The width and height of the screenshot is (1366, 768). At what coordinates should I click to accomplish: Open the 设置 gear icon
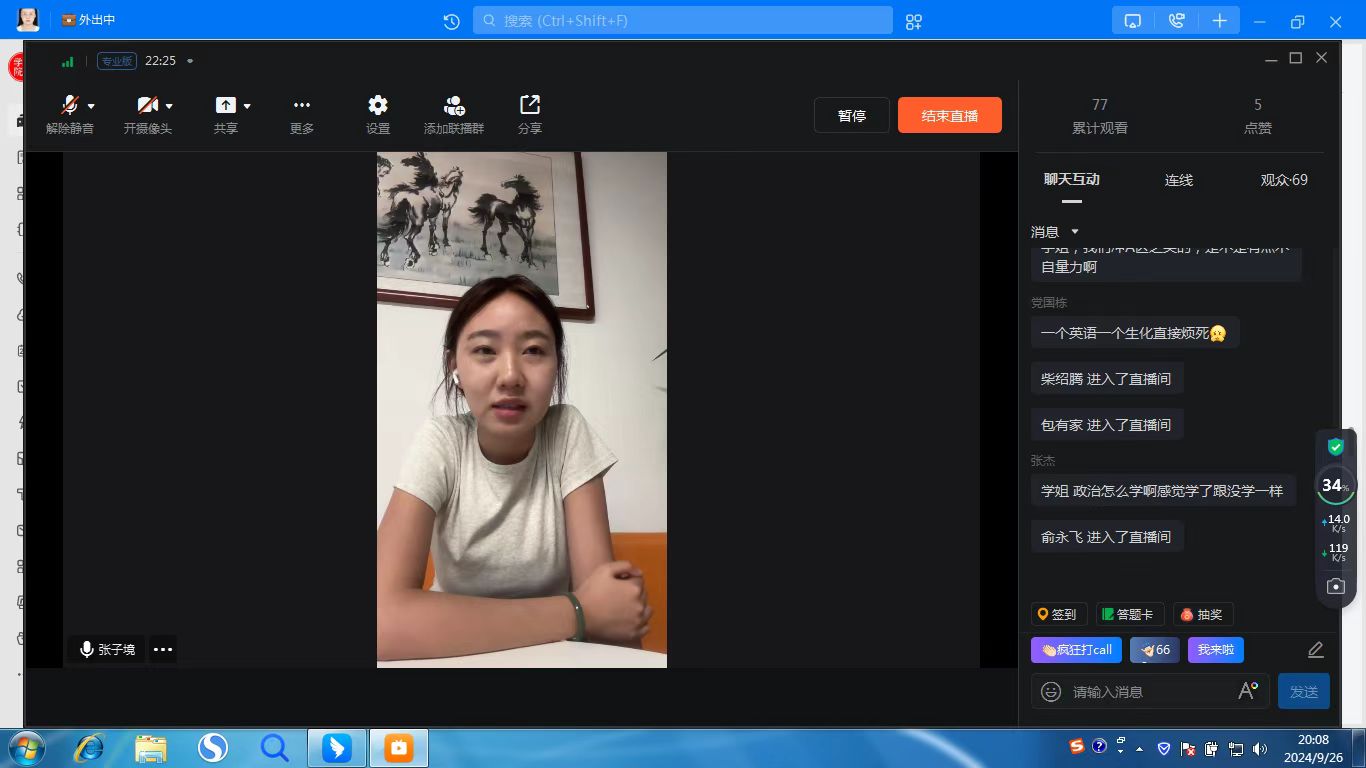tap(377, 106)
